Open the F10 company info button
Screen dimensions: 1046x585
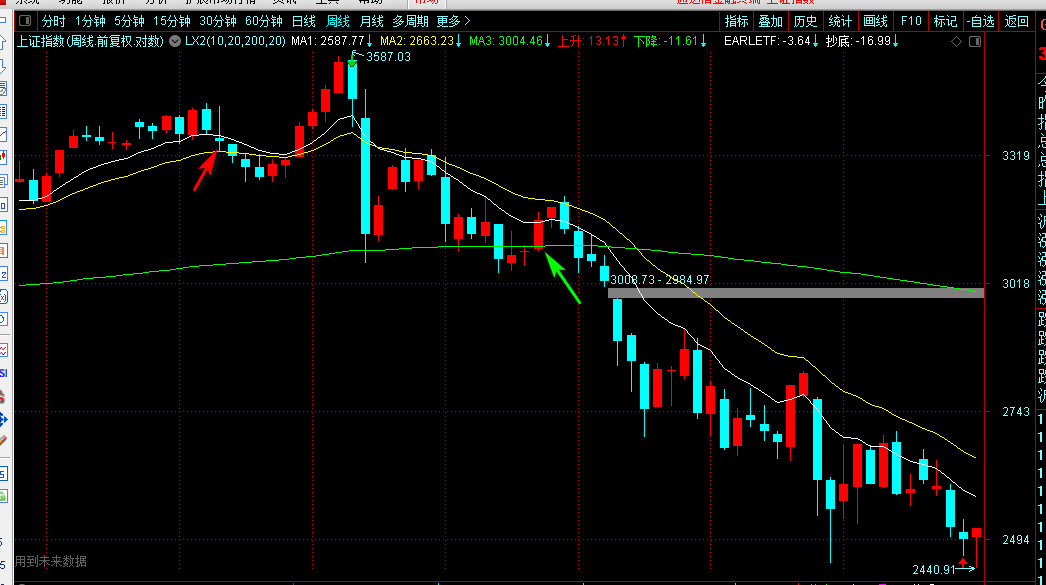click(911, 21)
